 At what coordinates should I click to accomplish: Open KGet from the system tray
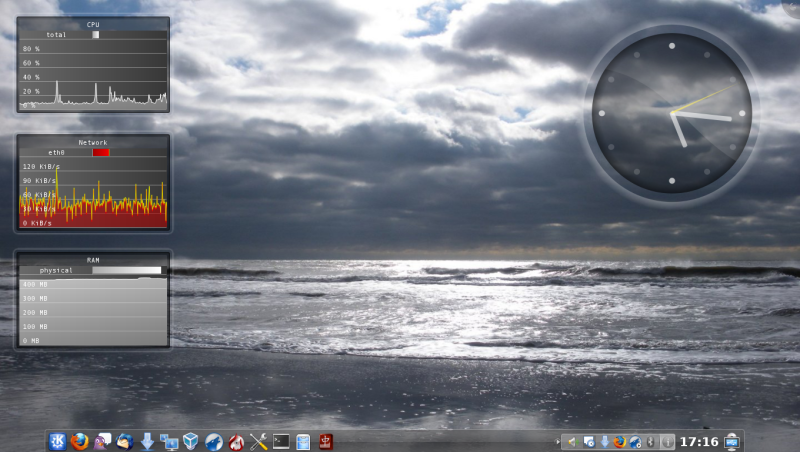[x=605, y=442]
